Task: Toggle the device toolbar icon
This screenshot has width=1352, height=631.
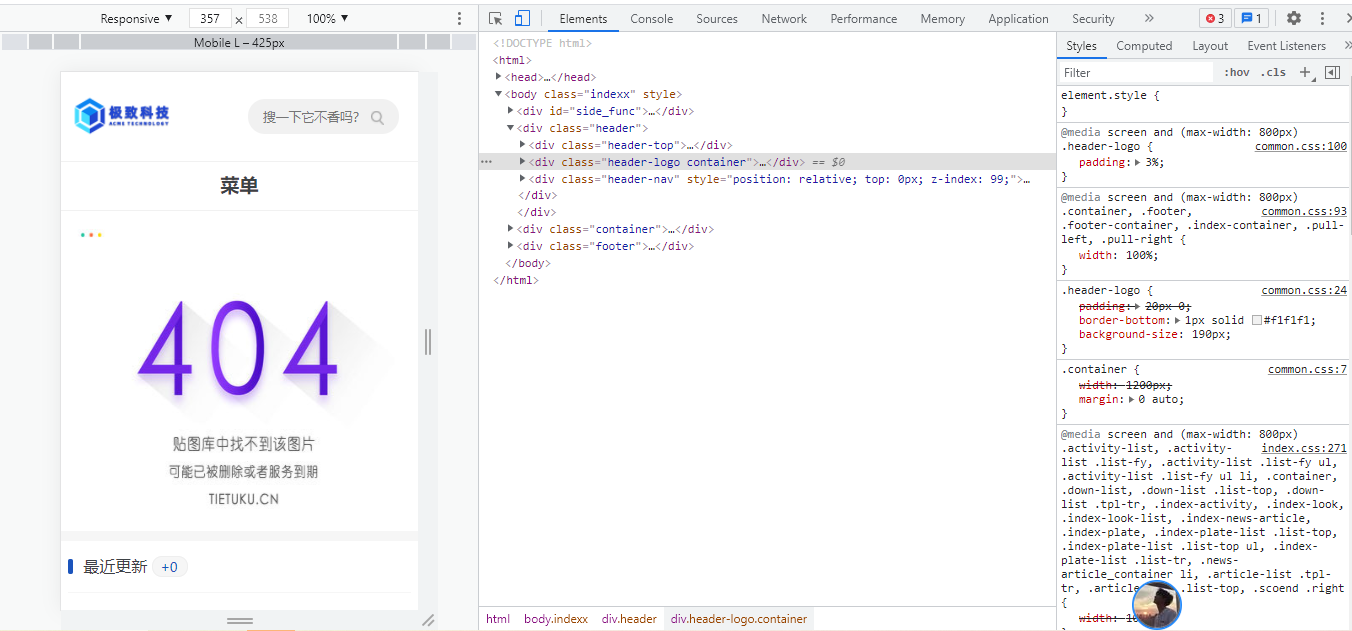Action: pyautogui.click(x=522, y=18)
